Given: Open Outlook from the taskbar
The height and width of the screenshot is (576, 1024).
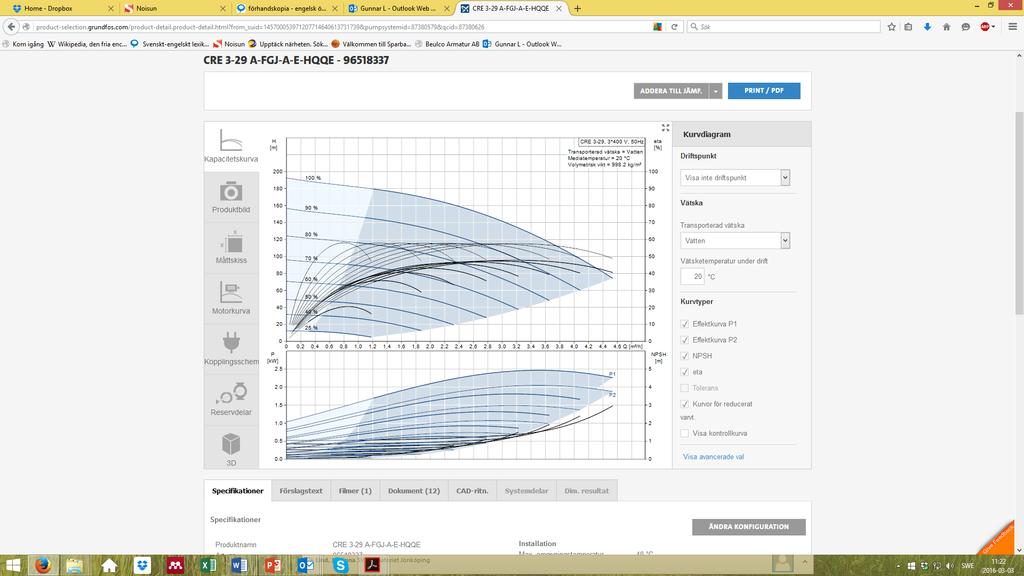Looking at the screenshot, I should click(x=306, y=565).
